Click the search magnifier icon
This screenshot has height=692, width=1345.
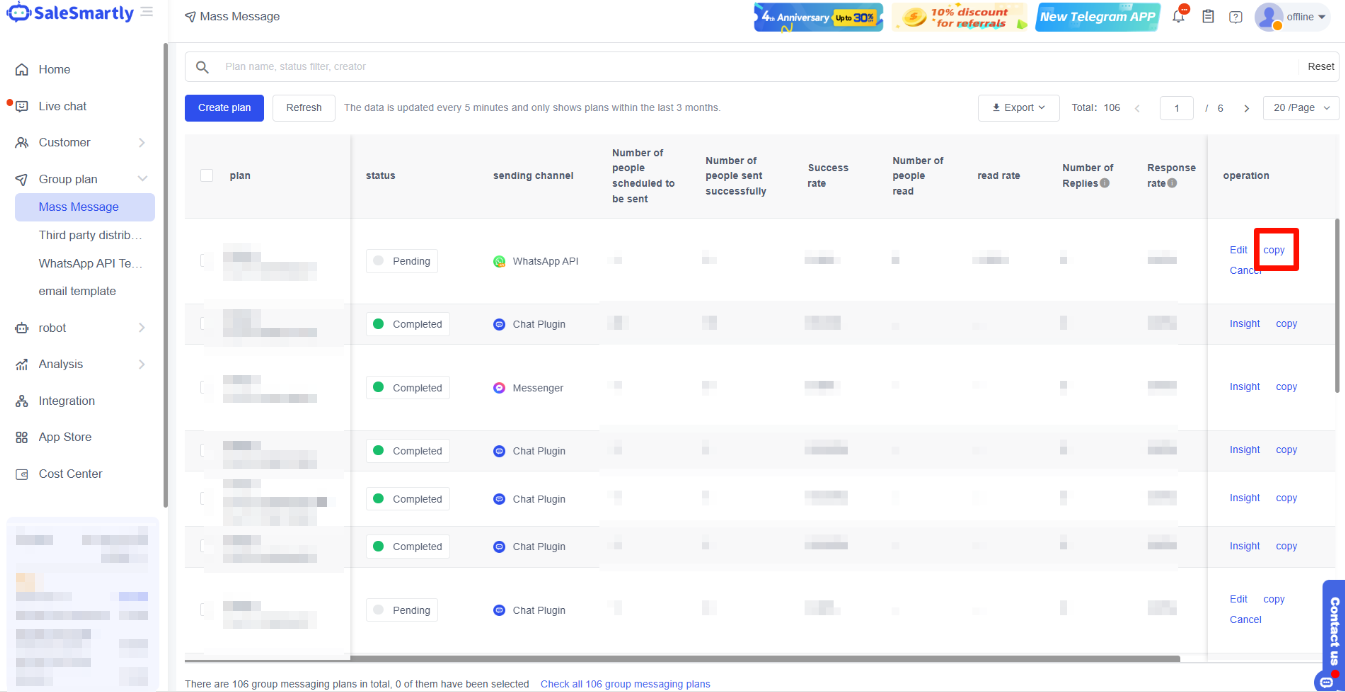tap(202, 67)
